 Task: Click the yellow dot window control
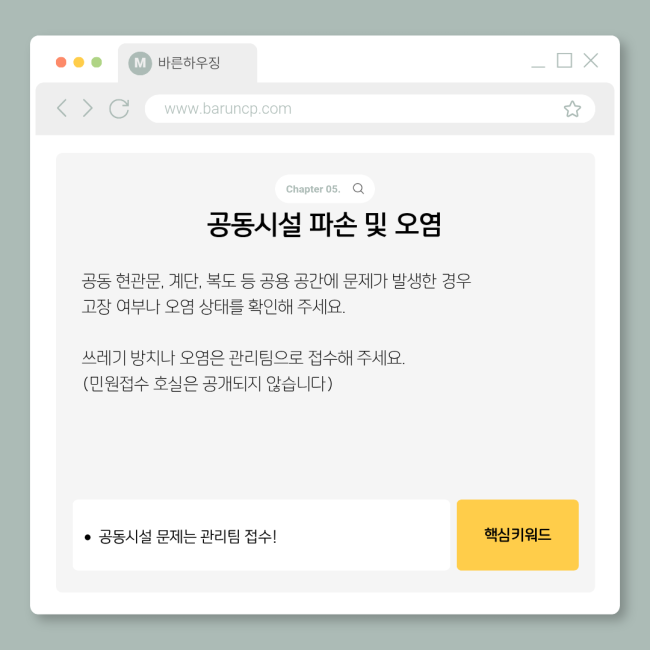coord(79,62)
